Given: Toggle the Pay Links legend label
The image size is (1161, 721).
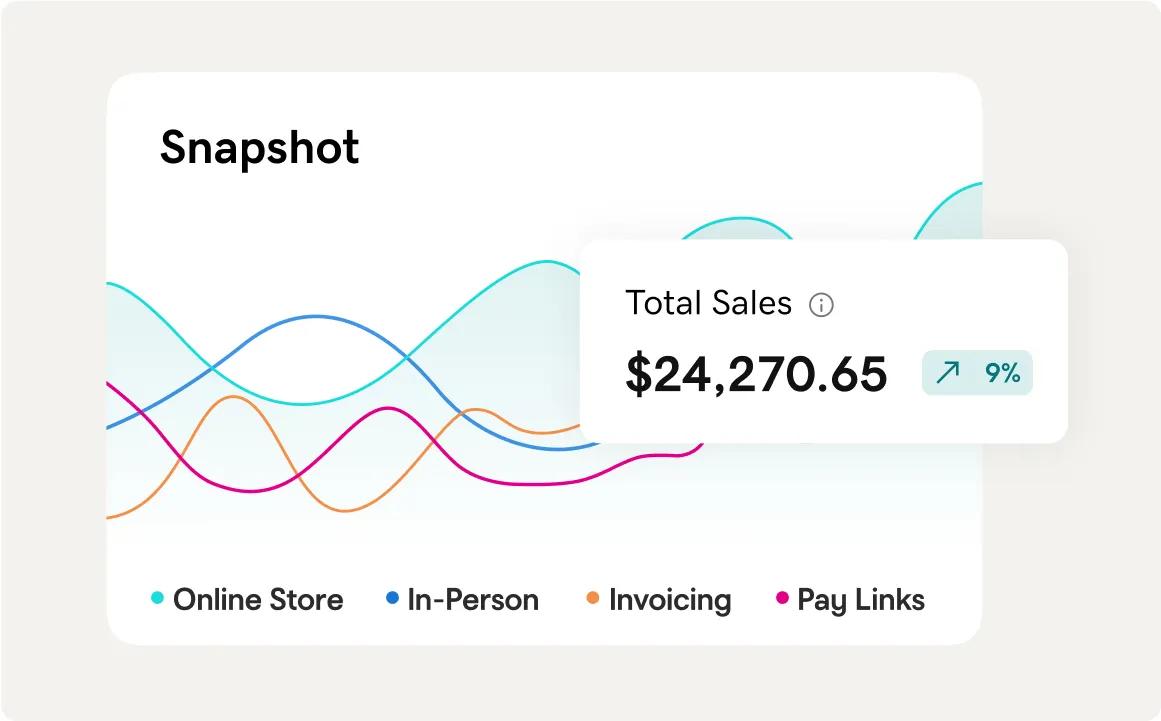Looking at the screenshot, I should coord(861,600).
